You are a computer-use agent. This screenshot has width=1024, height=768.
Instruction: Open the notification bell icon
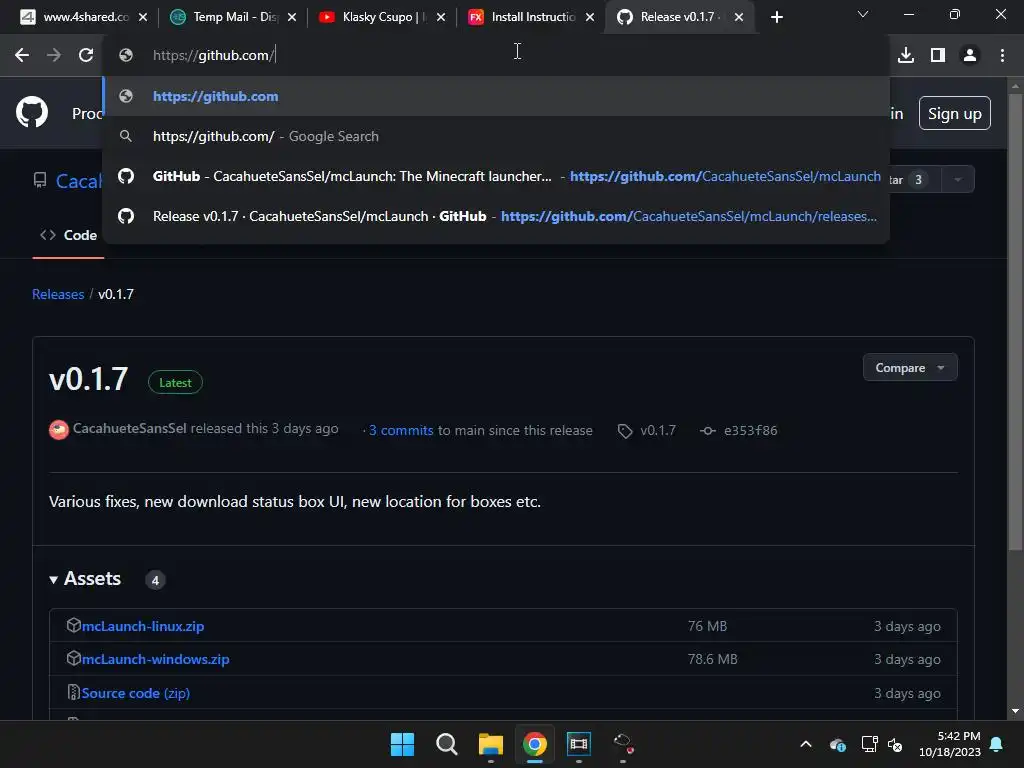pyautogui.click(x=997, y=744)
